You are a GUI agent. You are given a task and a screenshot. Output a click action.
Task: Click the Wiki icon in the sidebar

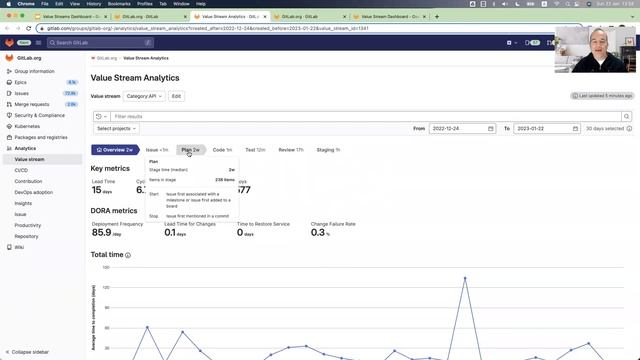click(9, 247)
